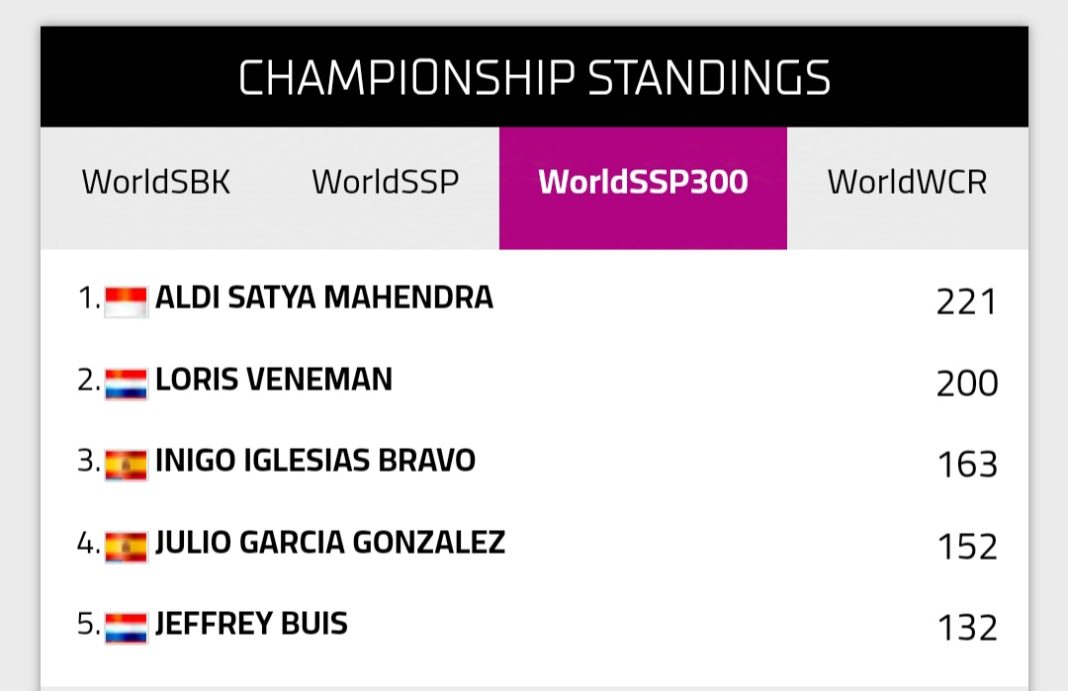Click the Dutch flag beside Loris Veneman
Screen dimensions: 1068x691
coord(126,383)
